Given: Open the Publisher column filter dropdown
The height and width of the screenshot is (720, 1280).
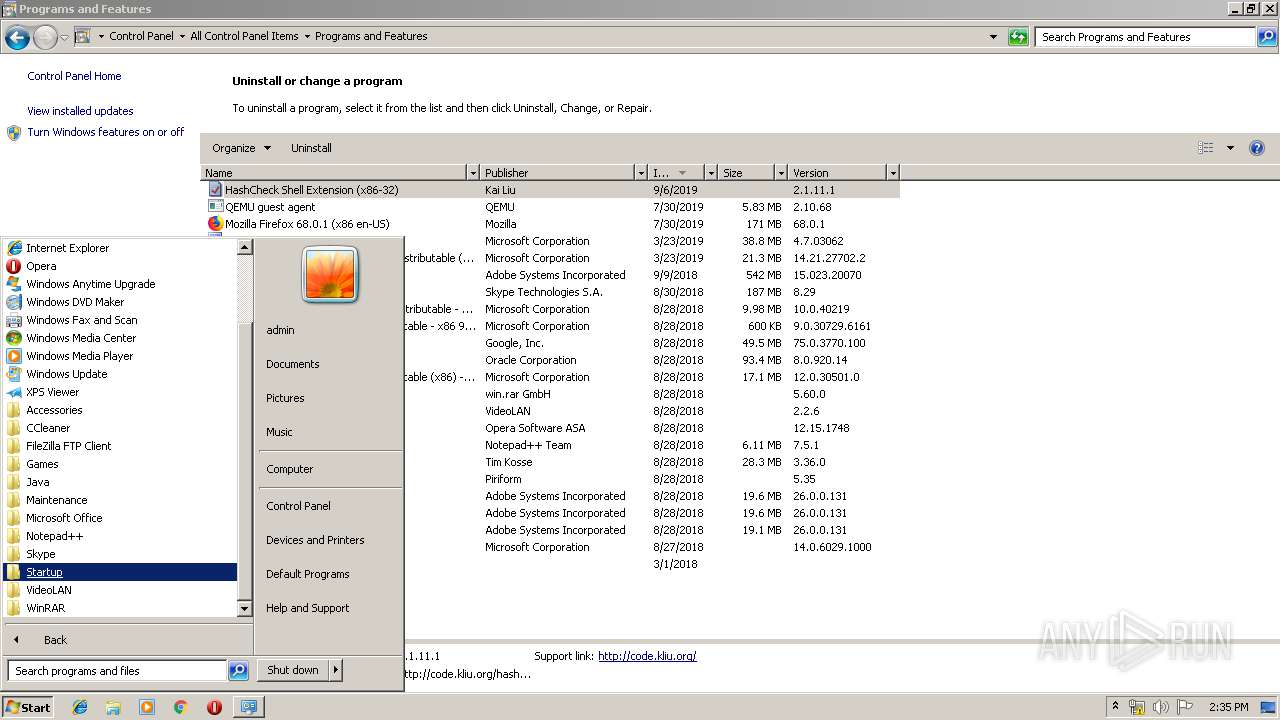Looking at the screenshot, I should point(641,173).
